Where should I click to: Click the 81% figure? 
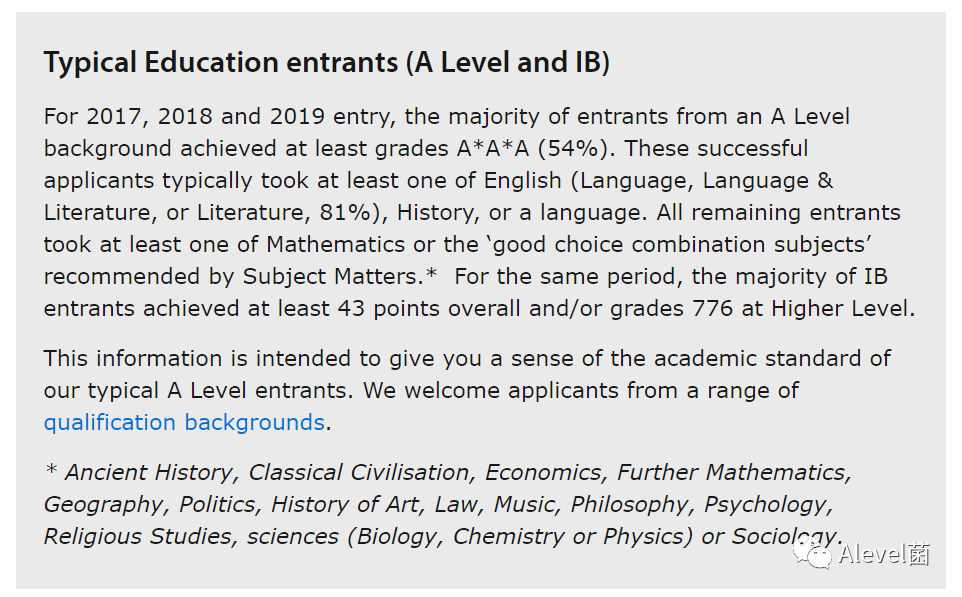[x=345, y=212]
